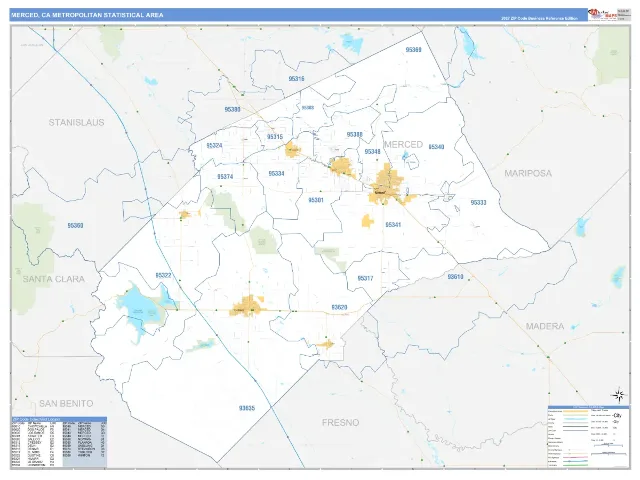Select ZIP code label 95324
This screenshot has width=640, height=480.
pos(214,145)
